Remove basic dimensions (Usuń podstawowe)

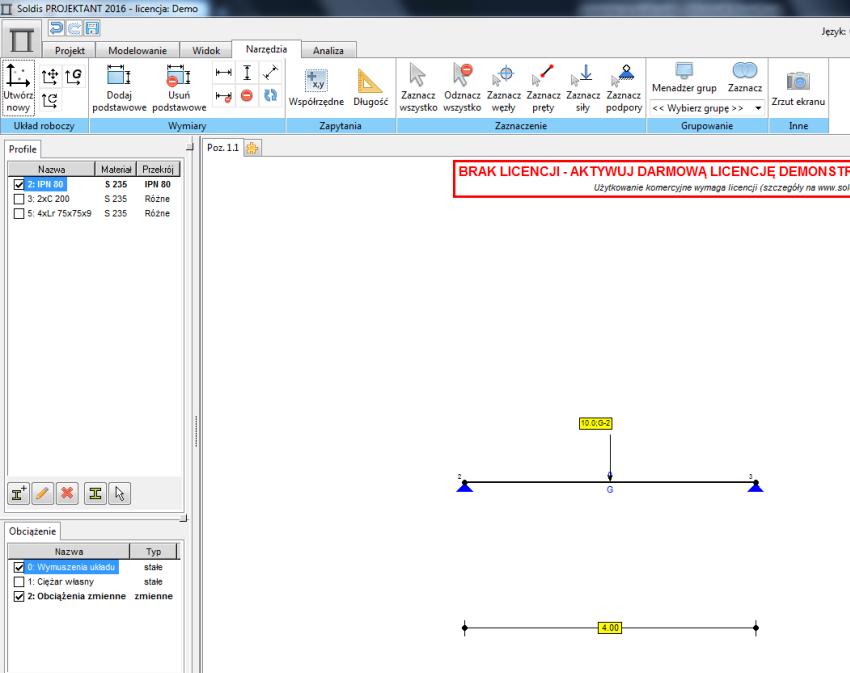tap(179, 88)
